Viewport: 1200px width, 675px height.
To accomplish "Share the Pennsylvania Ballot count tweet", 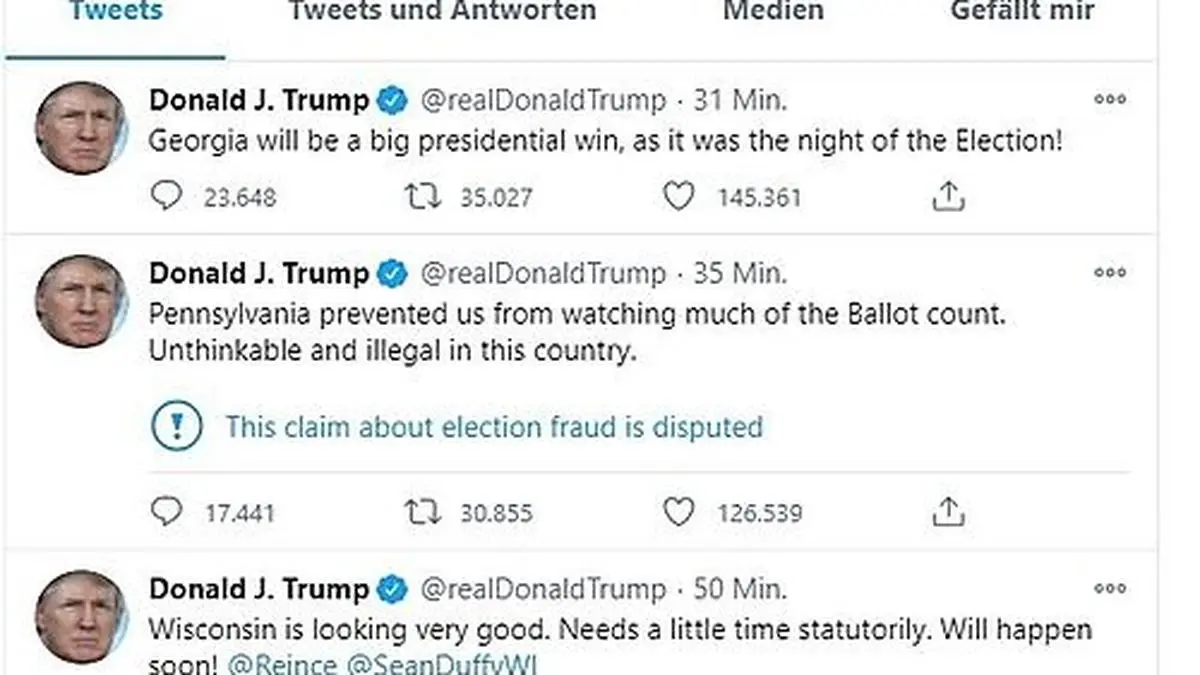I will (948, 513).
